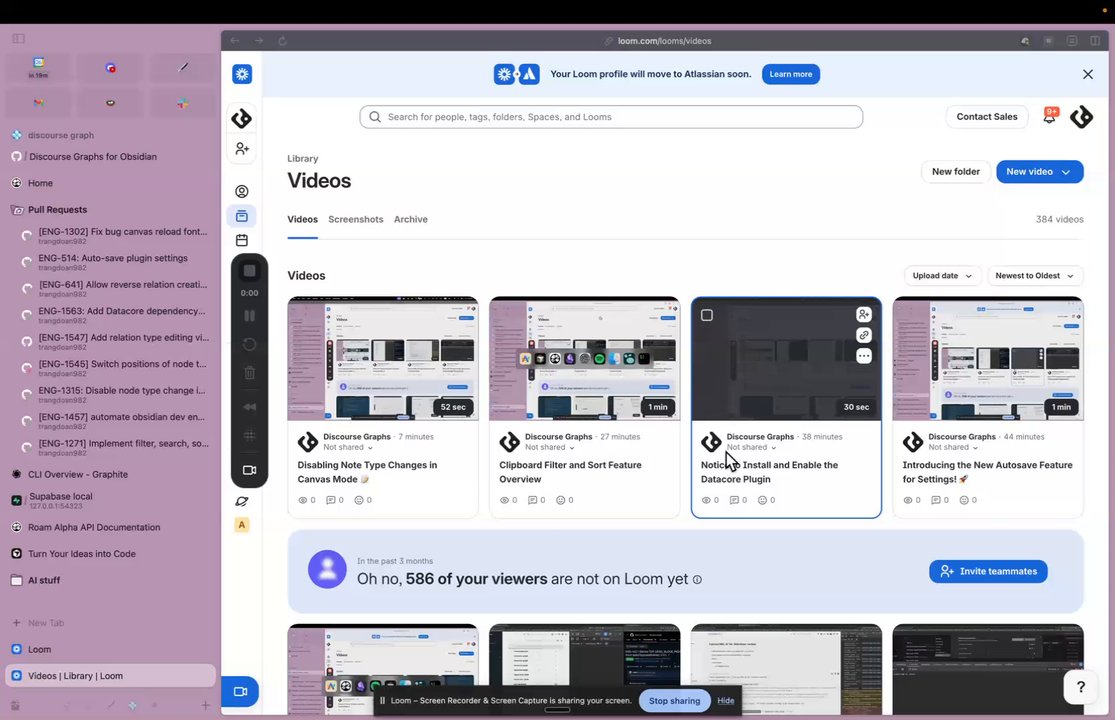This screenshot has height=720, width=1115.
Task: Pause the recording in recorder widget
Action: pyautogui.click(x=250, y=316)
